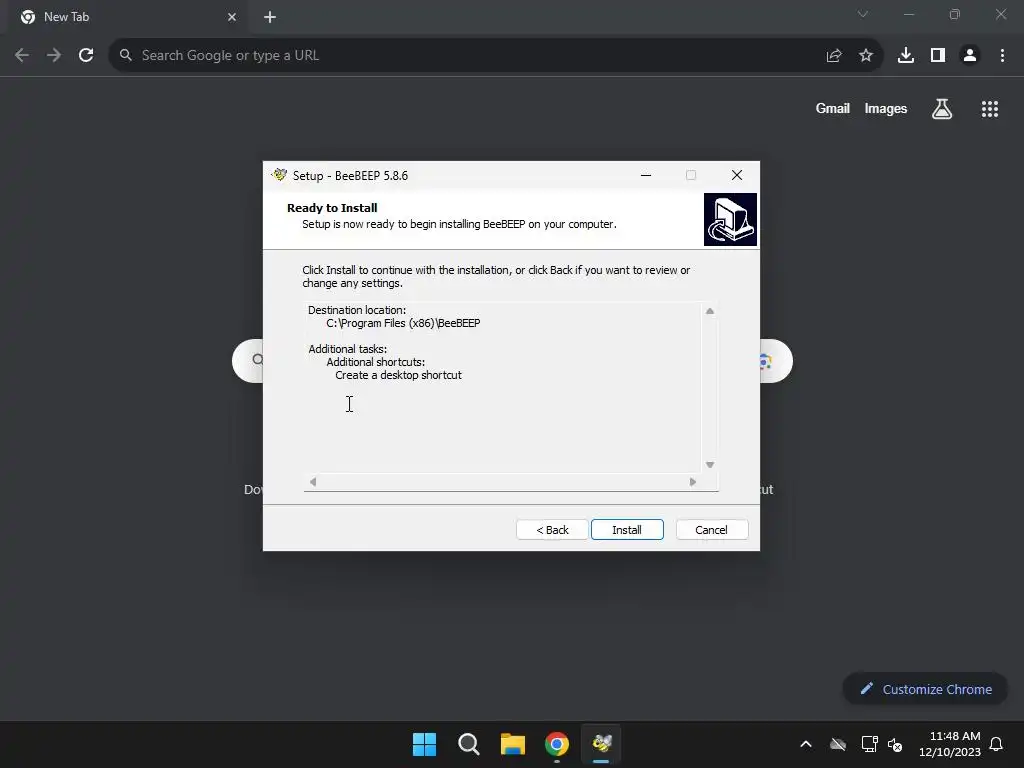Image resolution: width=1024 pixels, height=768 pixels.
Task: Click Google Lens icon in search box
Action: pyautogui.click(x=765, y=361)
